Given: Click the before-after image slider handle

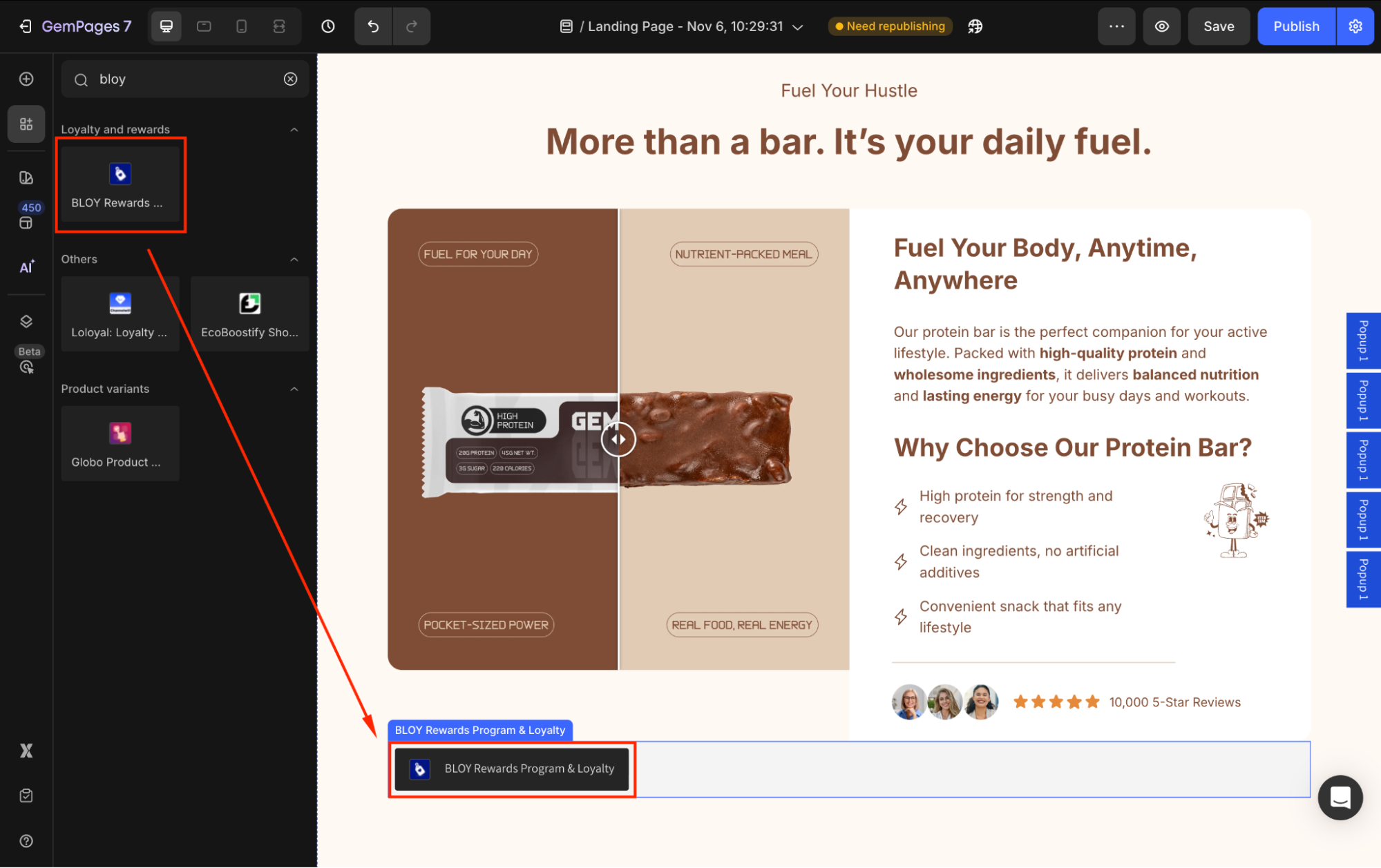Looking at the screenshot, I should coord(618,439).
